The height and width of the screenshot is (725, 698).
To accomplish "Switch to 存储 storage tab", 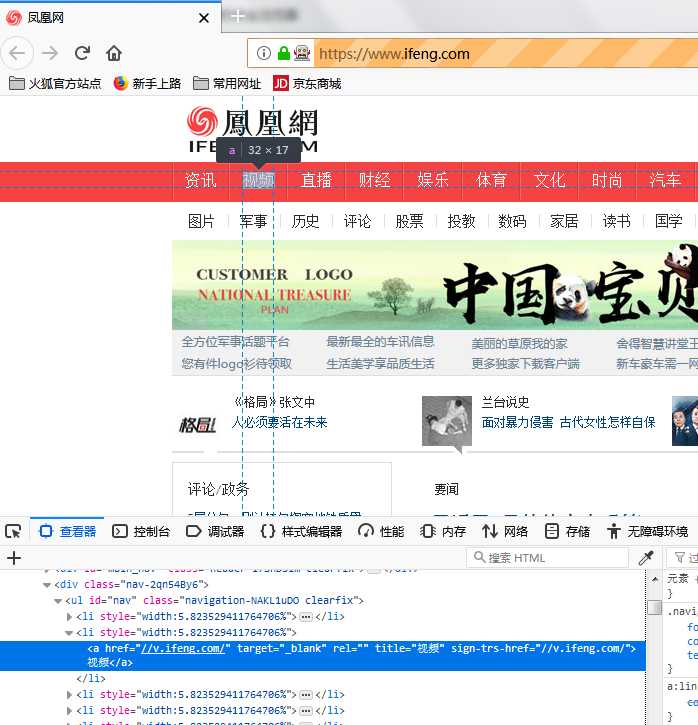I will point(567,531).
